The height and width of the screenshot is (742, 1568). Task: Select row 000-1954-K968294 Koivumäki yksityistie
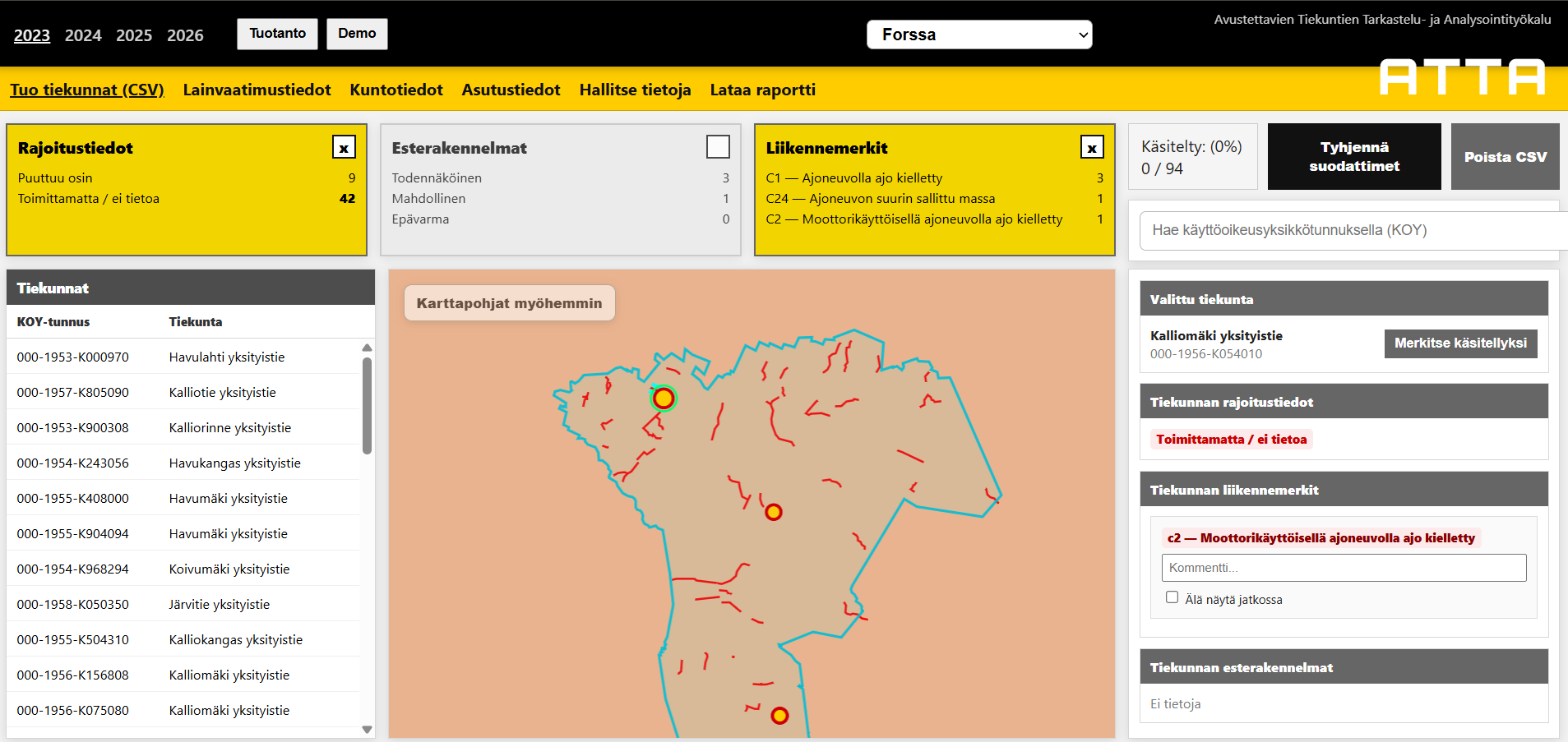point(183,569)
